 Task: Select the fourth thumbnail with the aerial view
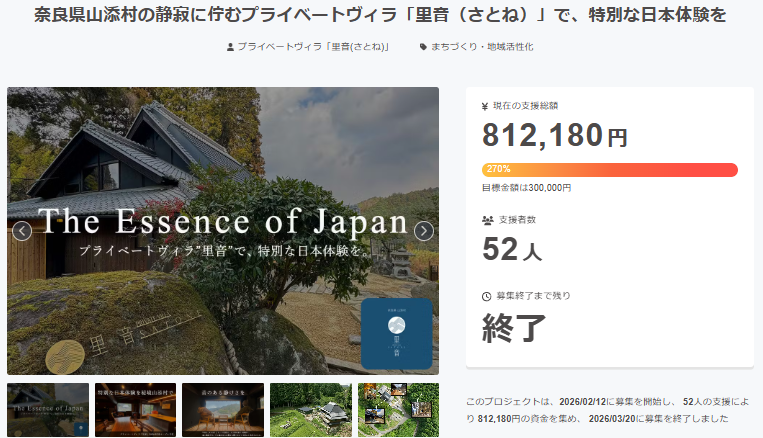[310, 410]
